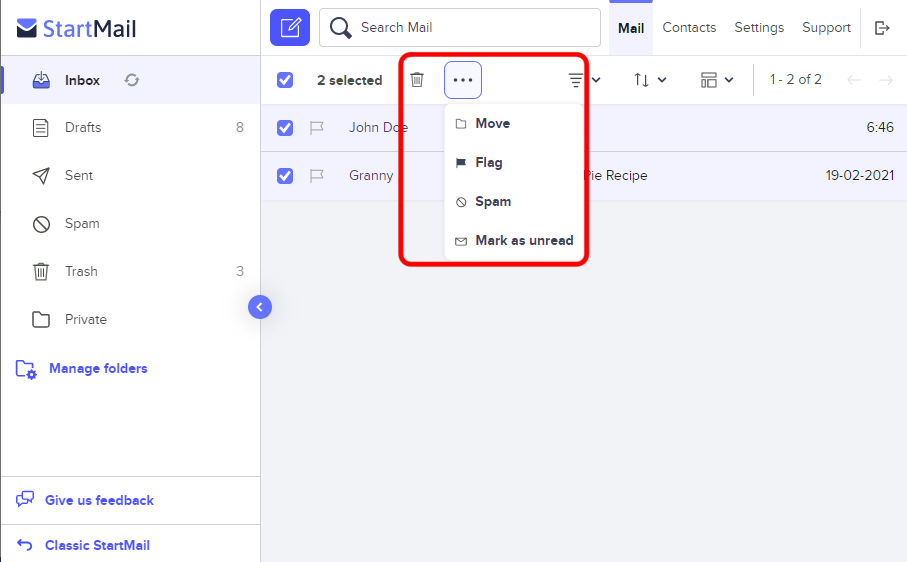The height and width of the screenshot is (562, 907).
Task: Refresh the Inbox with the sync icon
Action: click(132, 80)
